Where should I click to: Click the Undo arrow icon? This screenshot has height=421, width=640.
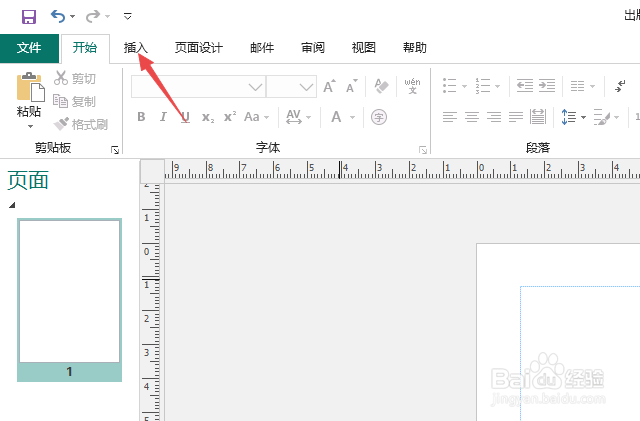click(58, 16)
